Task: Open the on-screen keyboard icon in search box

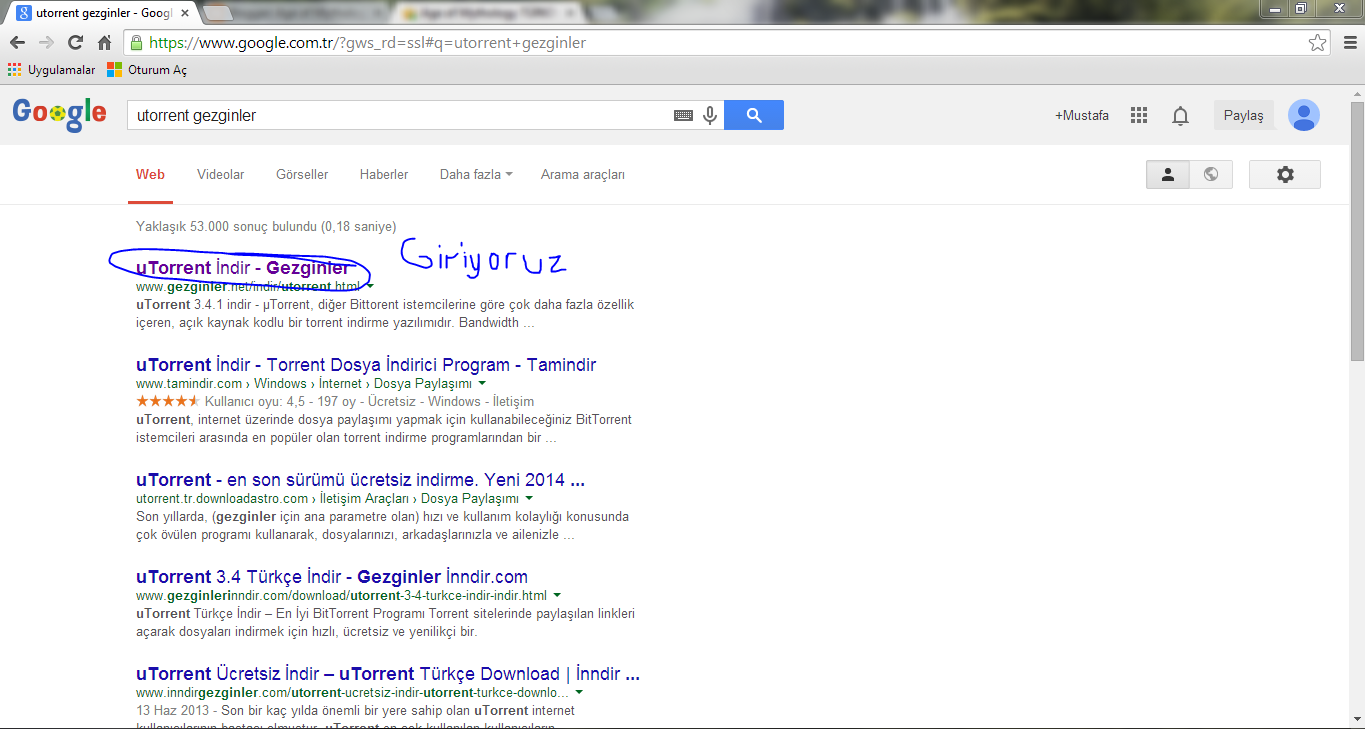Action: pos(683,115)
